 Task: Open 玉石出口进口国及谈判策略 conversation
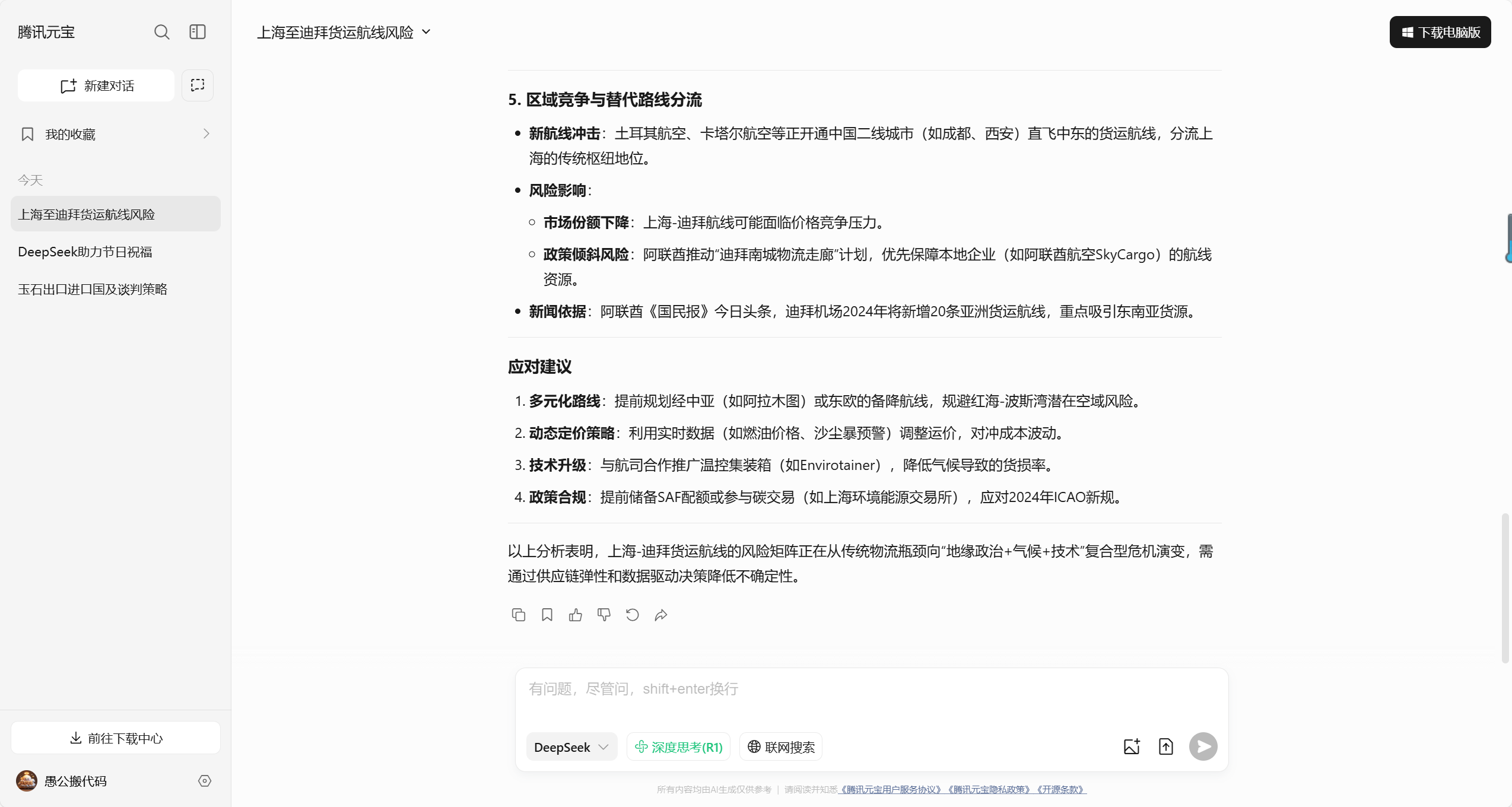point(93,290)
